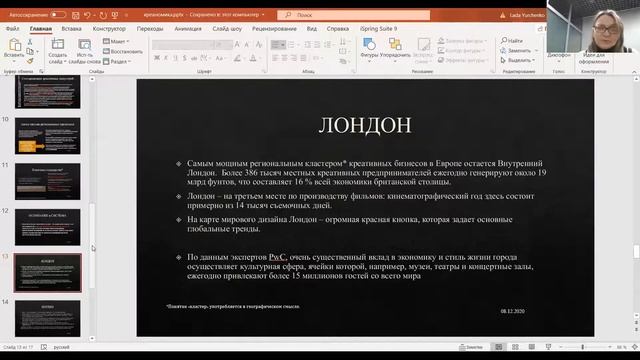
Task: Select slide 11 thumbnail
Action: click(48, 182)
